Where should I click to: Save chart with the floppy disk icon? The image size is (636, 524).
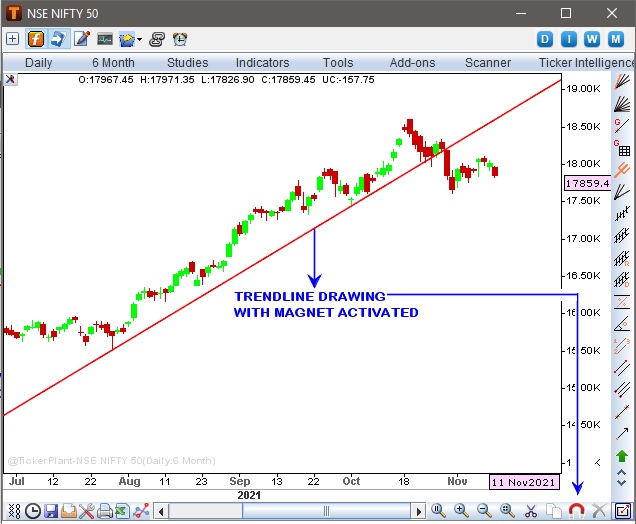click(x=51, y=511)
